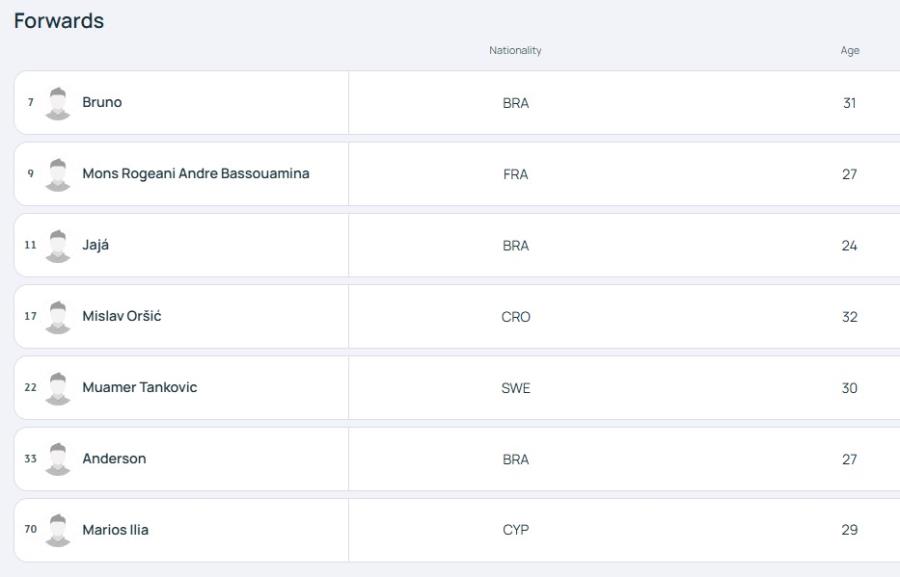Open Bruno's player profile link
This screenshot has width=900, height=577.
pos(102,102)
